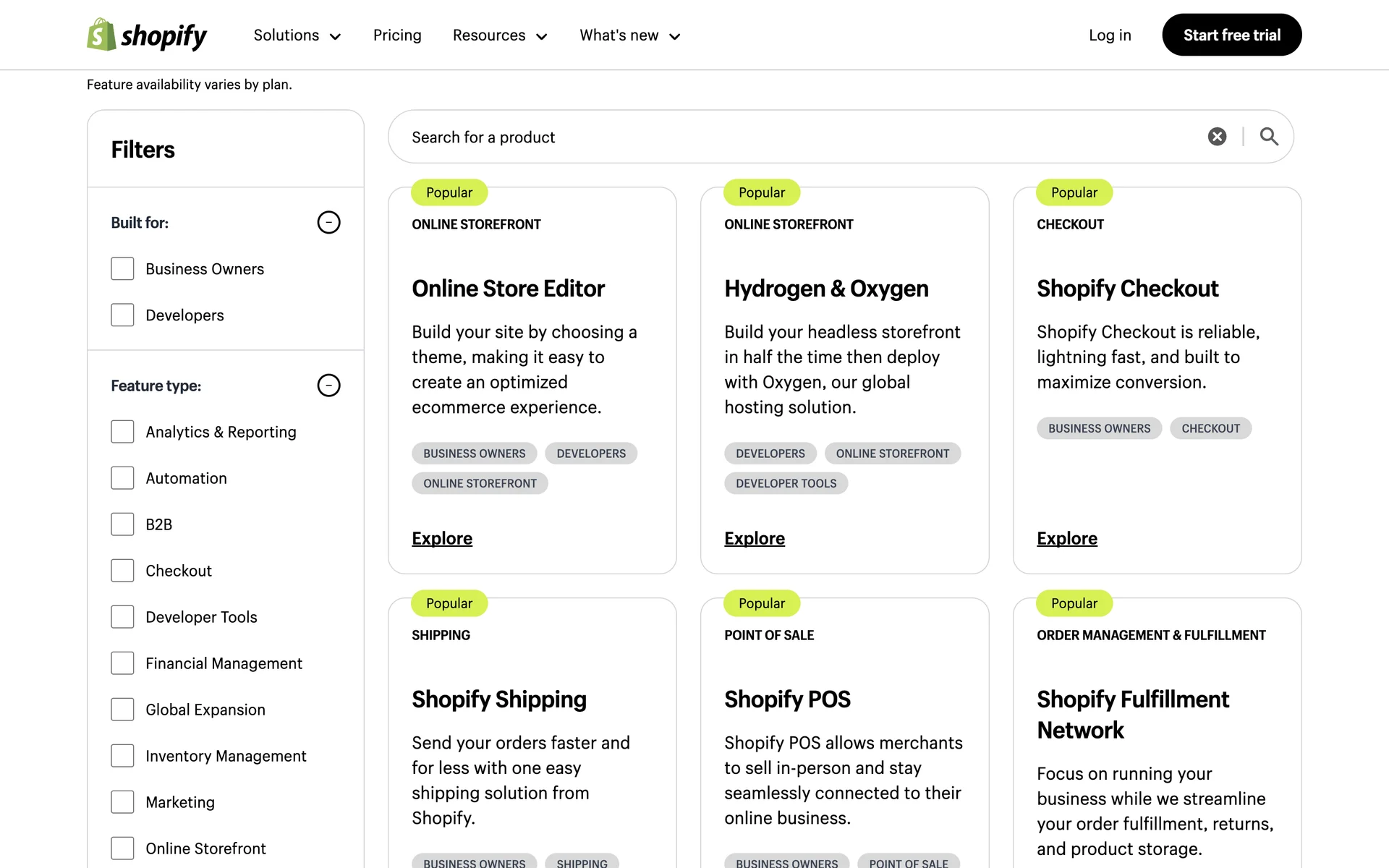Go to the Pricing page
Image resolution: width=1389 pixels, height=868 pixels.
pos(397,35)
